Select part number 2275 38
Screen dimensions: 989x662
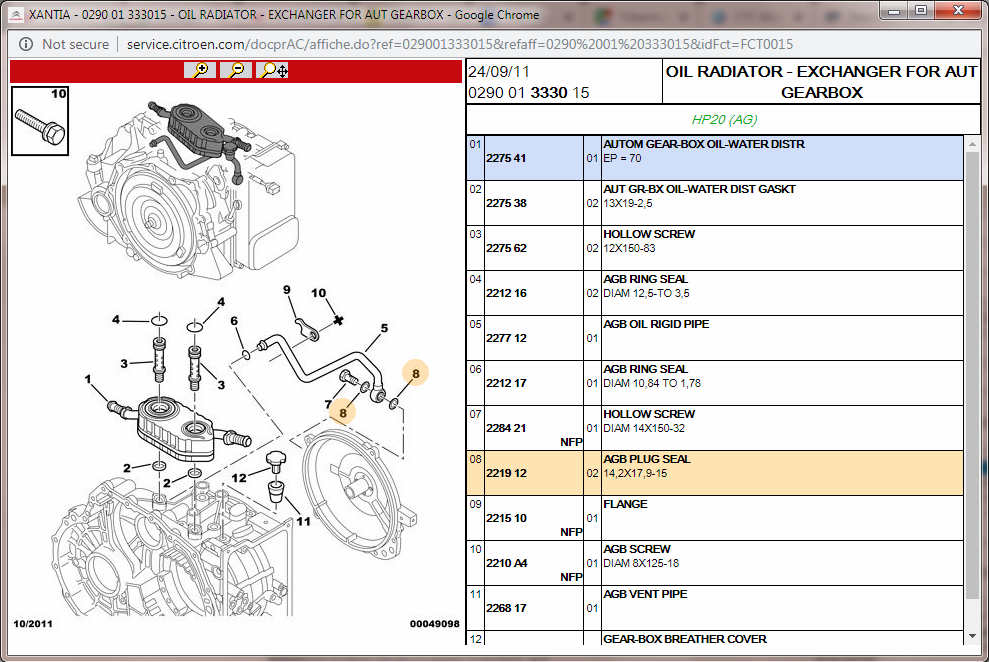(506, 203)
